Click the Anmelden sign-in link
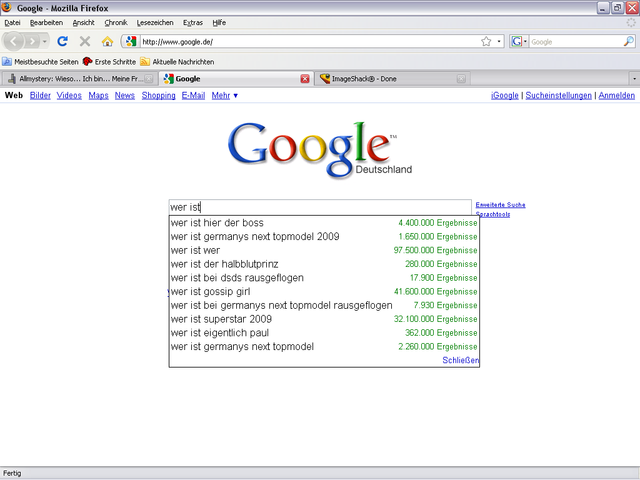 pos(616,96)
